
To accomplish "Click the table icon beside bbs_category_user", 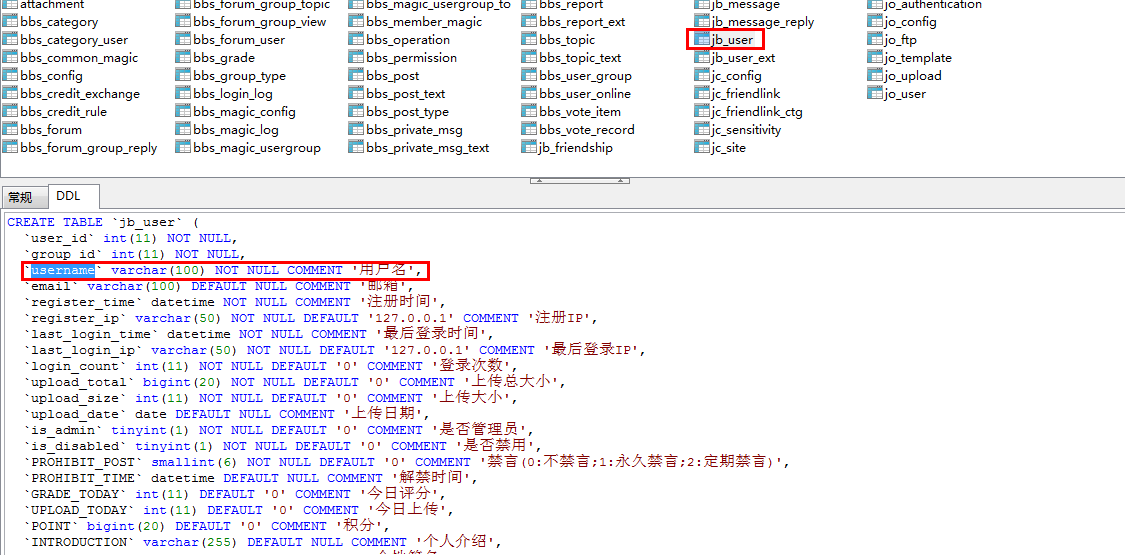I will [x=10, y=40].
